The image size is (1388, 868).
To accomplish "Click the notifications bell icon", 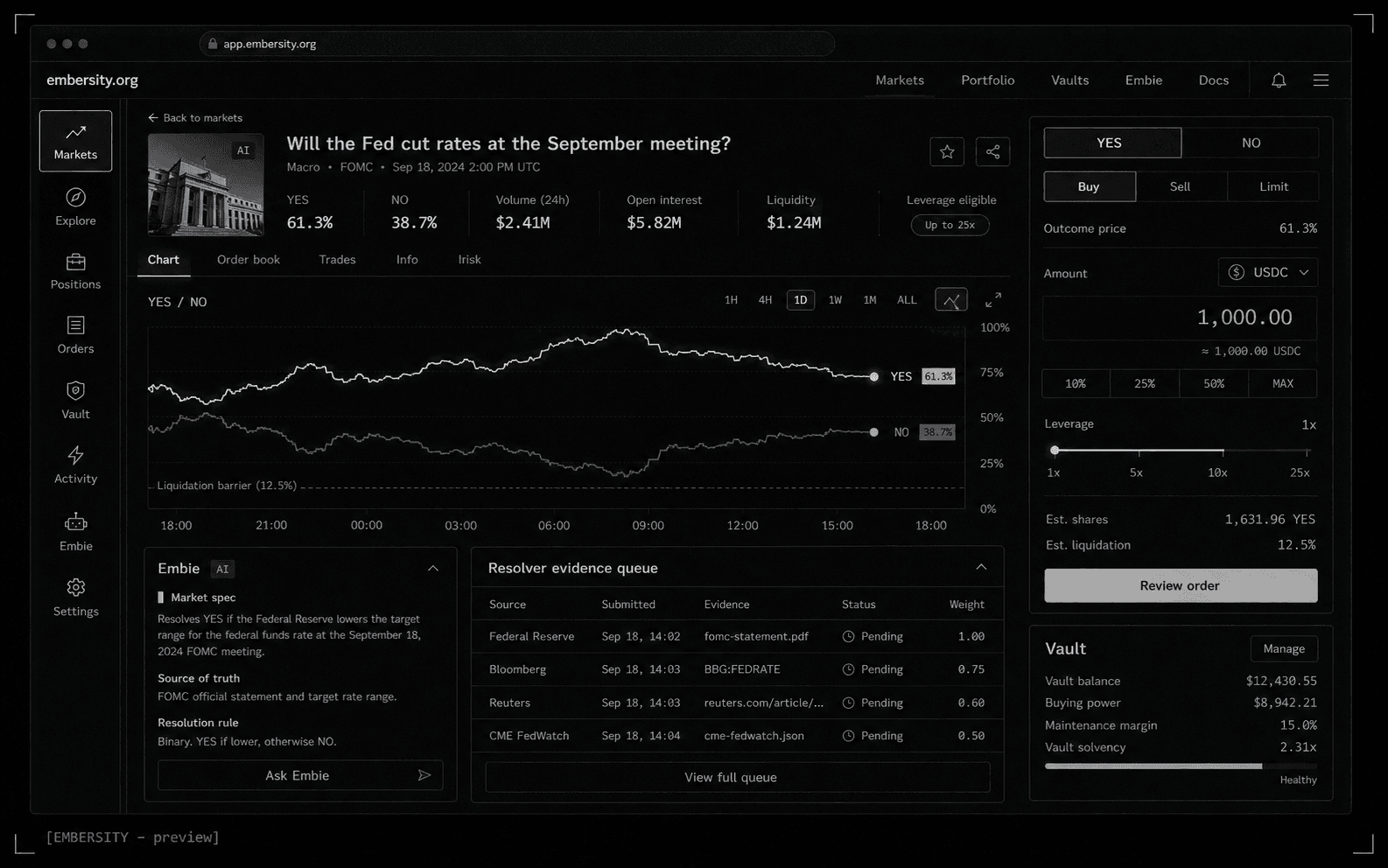I will point(1279,80).
